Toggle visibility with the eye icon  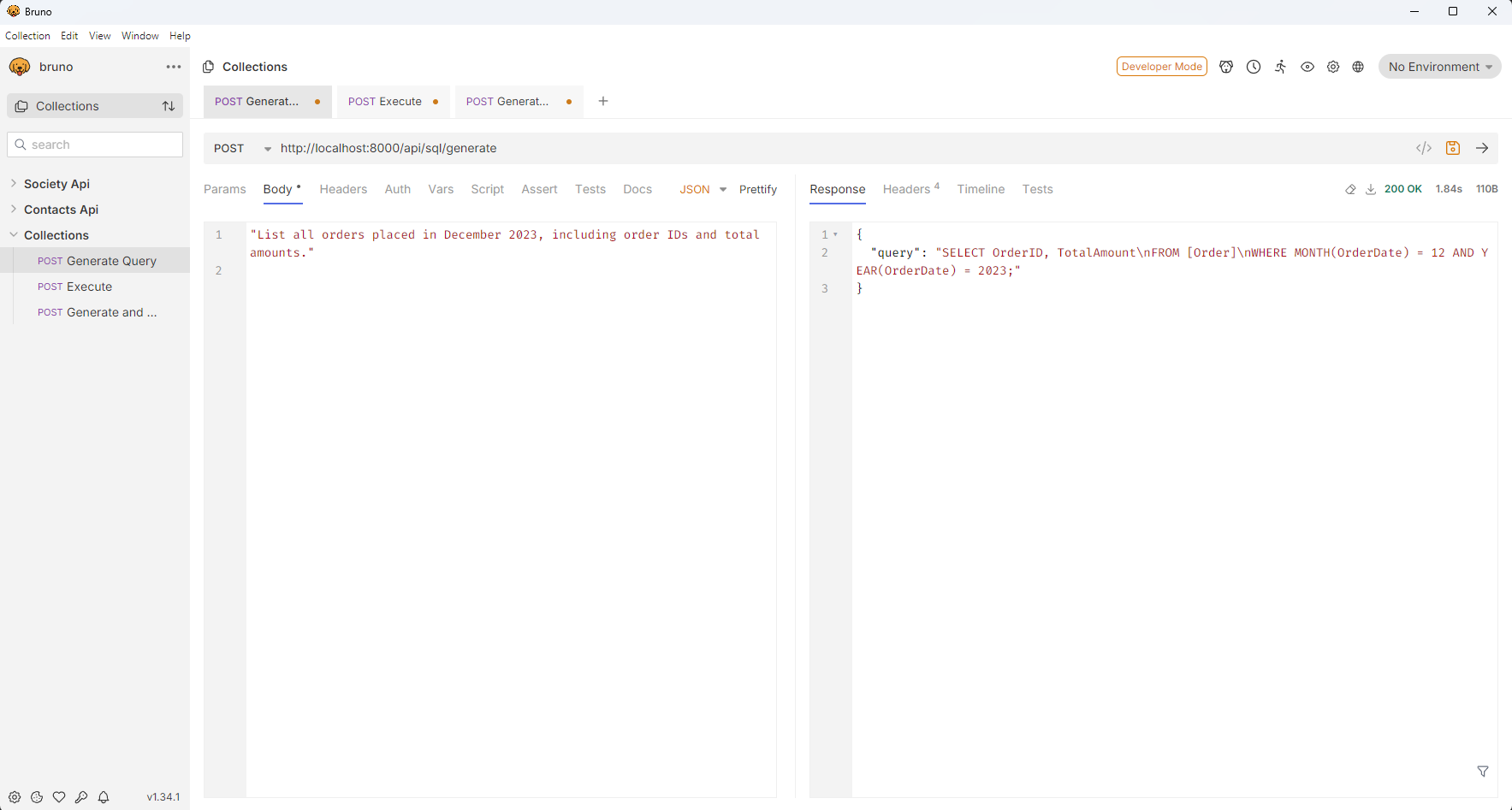click(x=1307, y=66)
